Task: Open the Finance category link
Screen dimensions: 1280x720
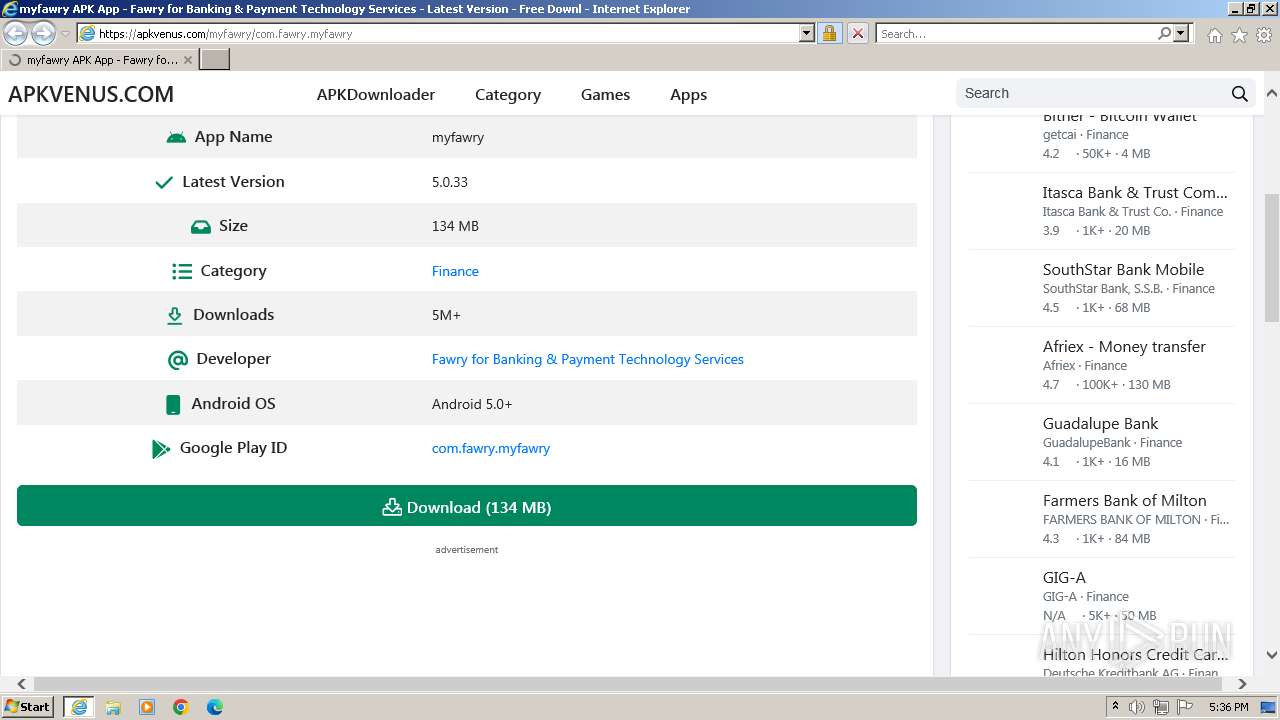Action: [455, 271]
